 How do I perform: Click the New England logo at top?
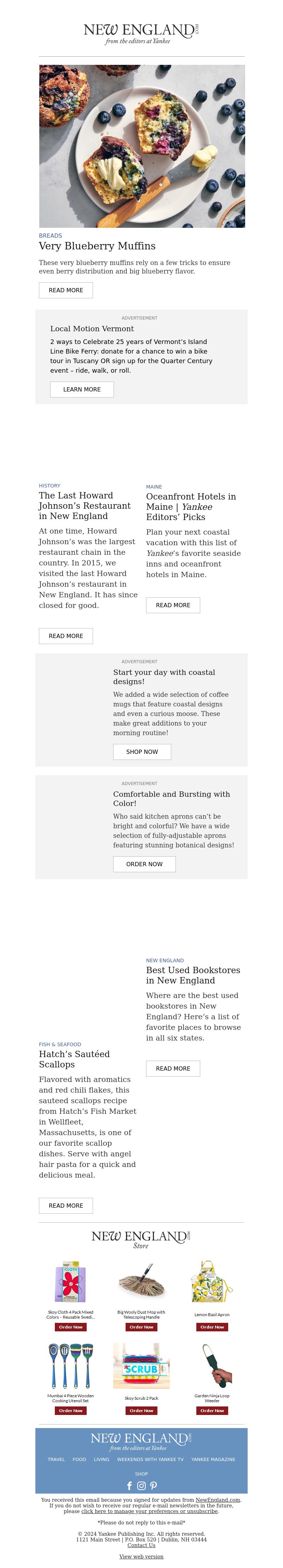pyautogui.click(x=141, y=34)
